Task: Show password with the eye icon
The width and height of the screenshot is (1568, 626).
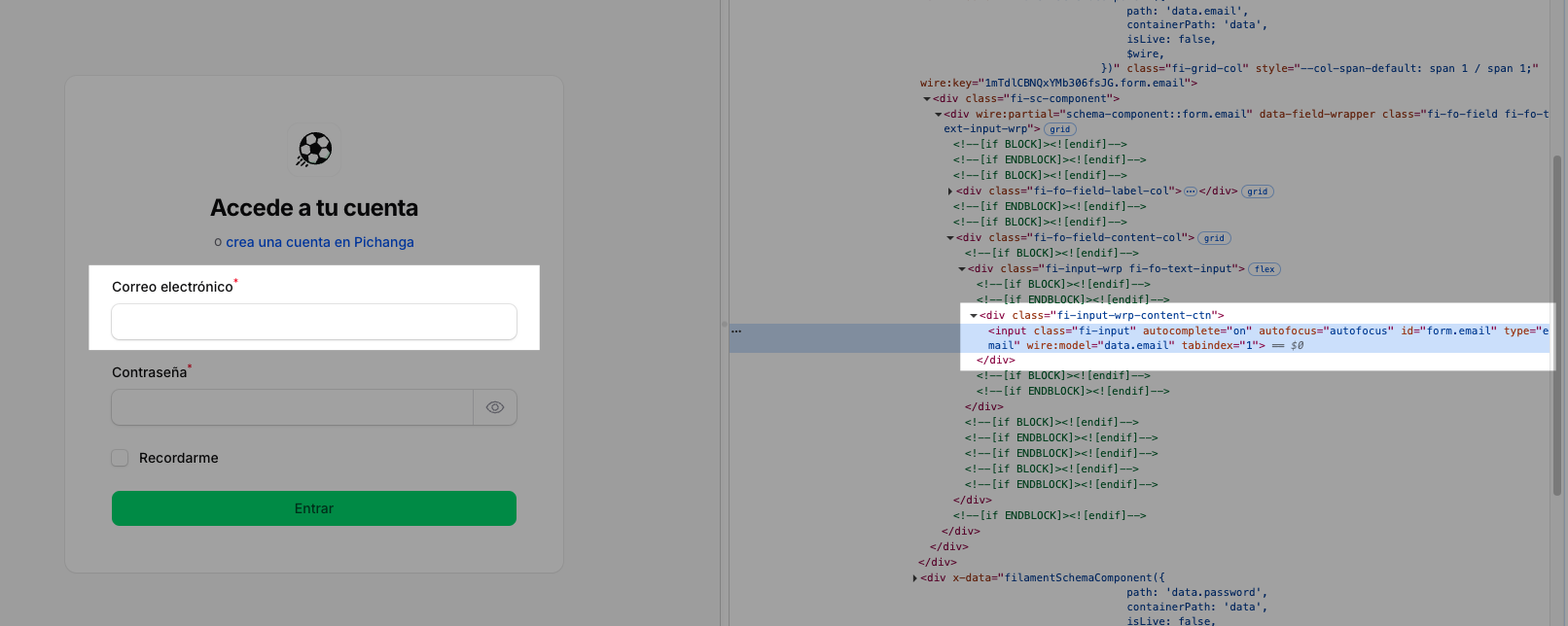Action: [495, 407]
